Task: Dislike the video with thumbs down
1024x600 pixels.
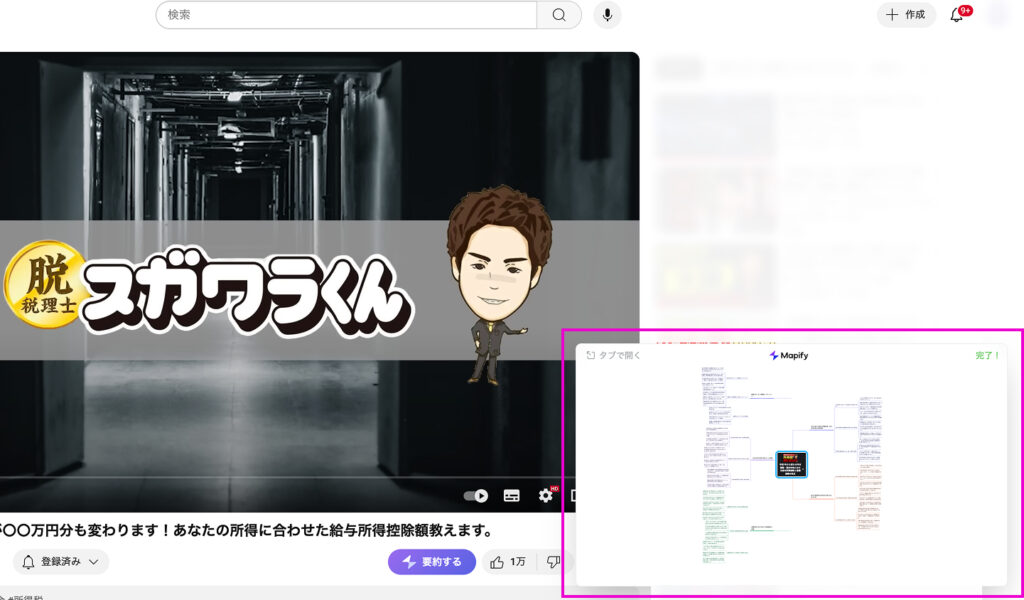Action: [x=553, y=562]
